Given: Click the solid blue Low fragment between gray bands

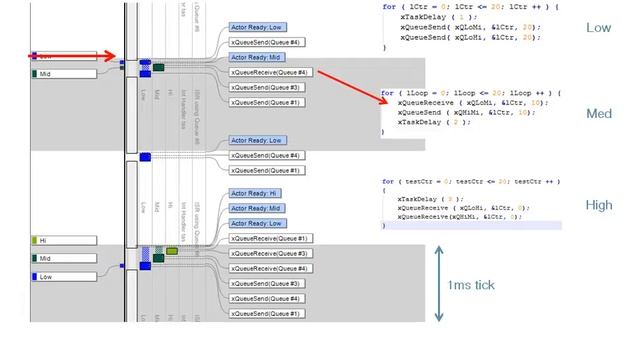Looking at the screenshot, I should tap(145, 157).
